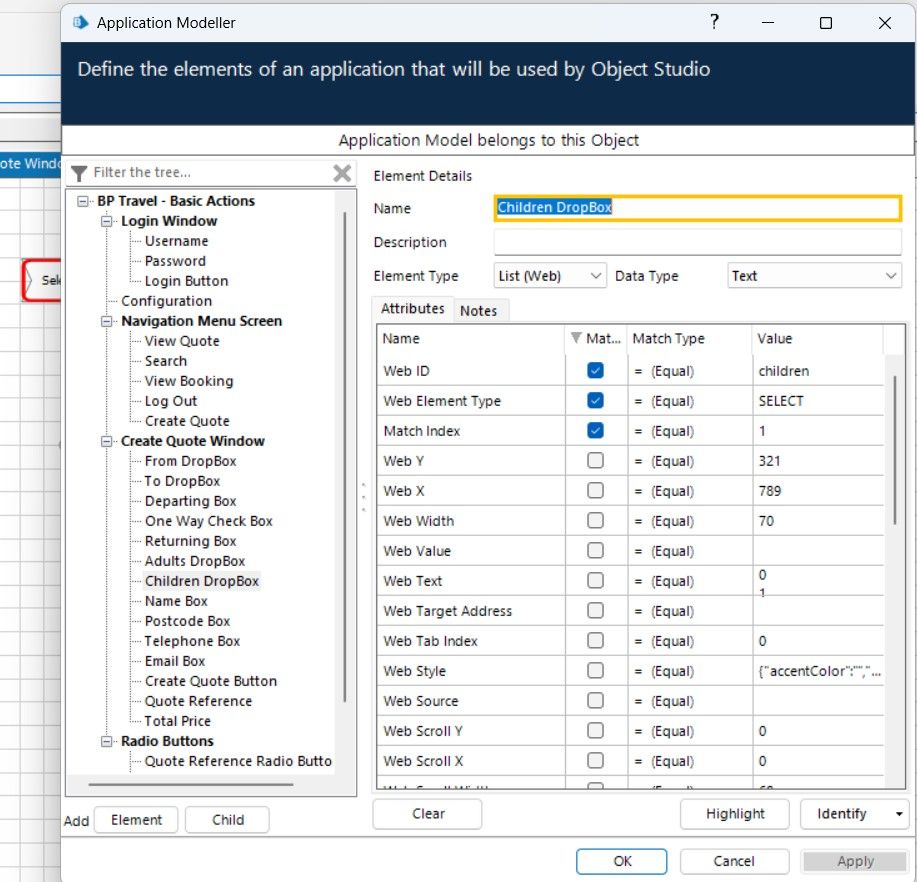This screenshot has height=882, width=917.
Task: Click the help question mark icon
Action: coord(714,22)
